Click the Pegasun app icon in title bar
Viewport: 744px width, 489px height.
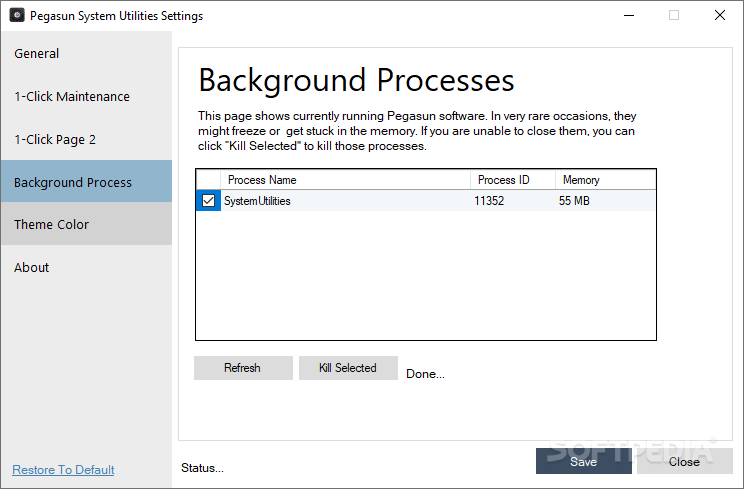pyautogui.click(x=17, y=15)
